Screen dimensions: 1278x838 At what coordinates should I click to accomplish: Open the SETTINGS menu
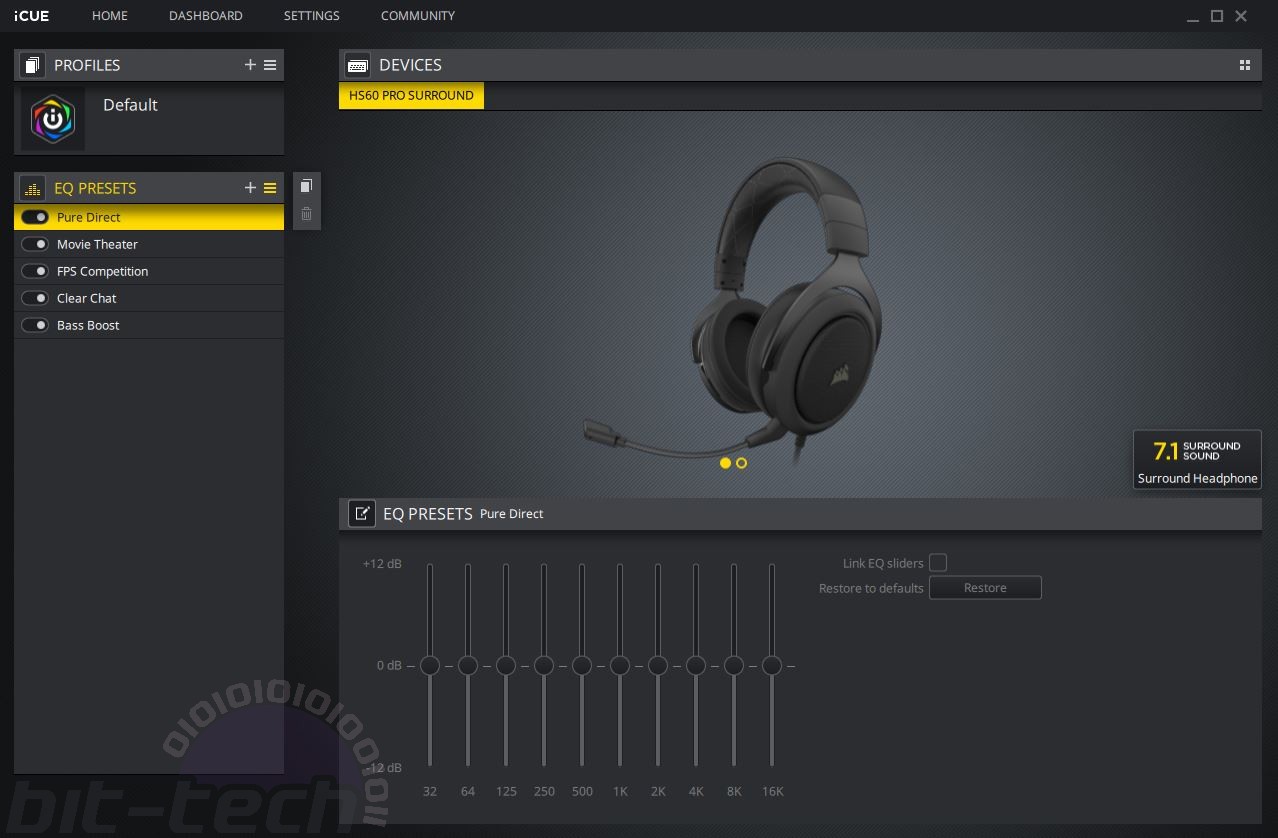coord(312,16)
